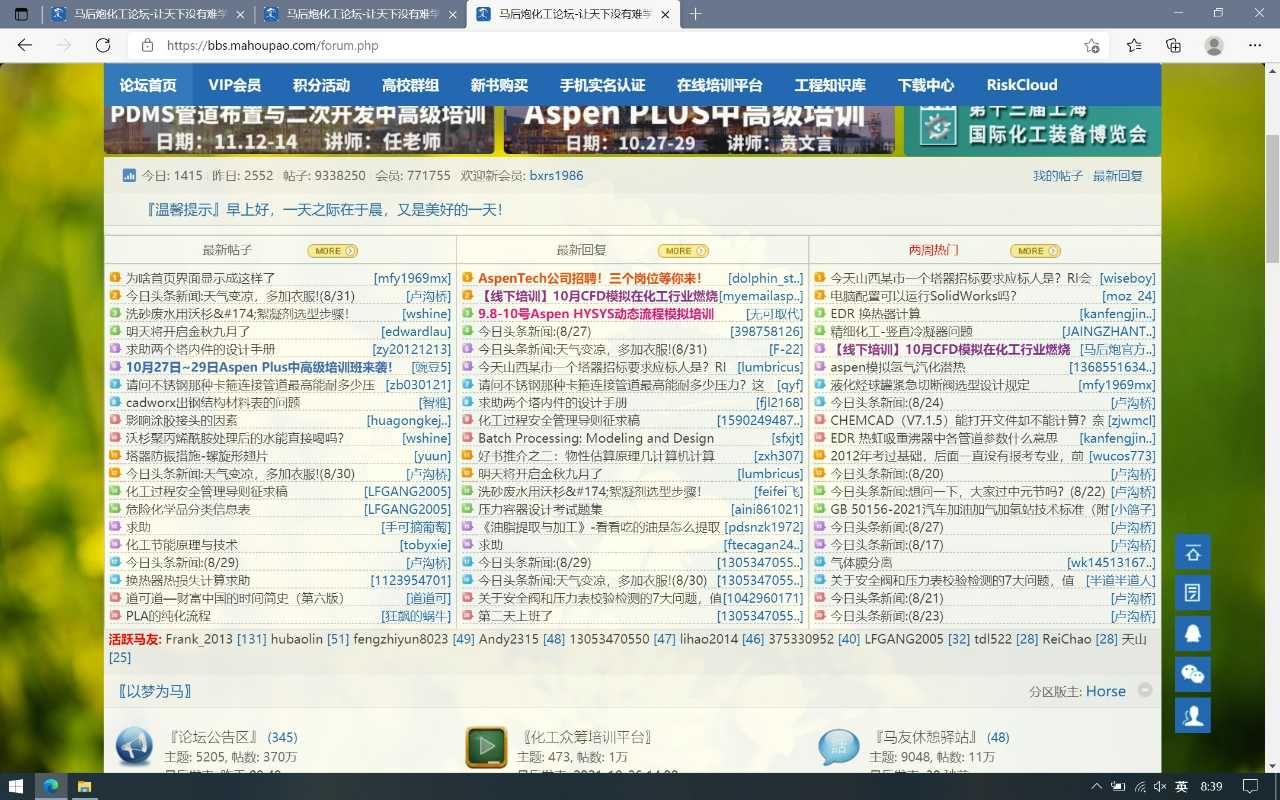The image size is (1280, 800).
Task: Click the user contact floating sidebar icon
Action: pos(1193,715)
